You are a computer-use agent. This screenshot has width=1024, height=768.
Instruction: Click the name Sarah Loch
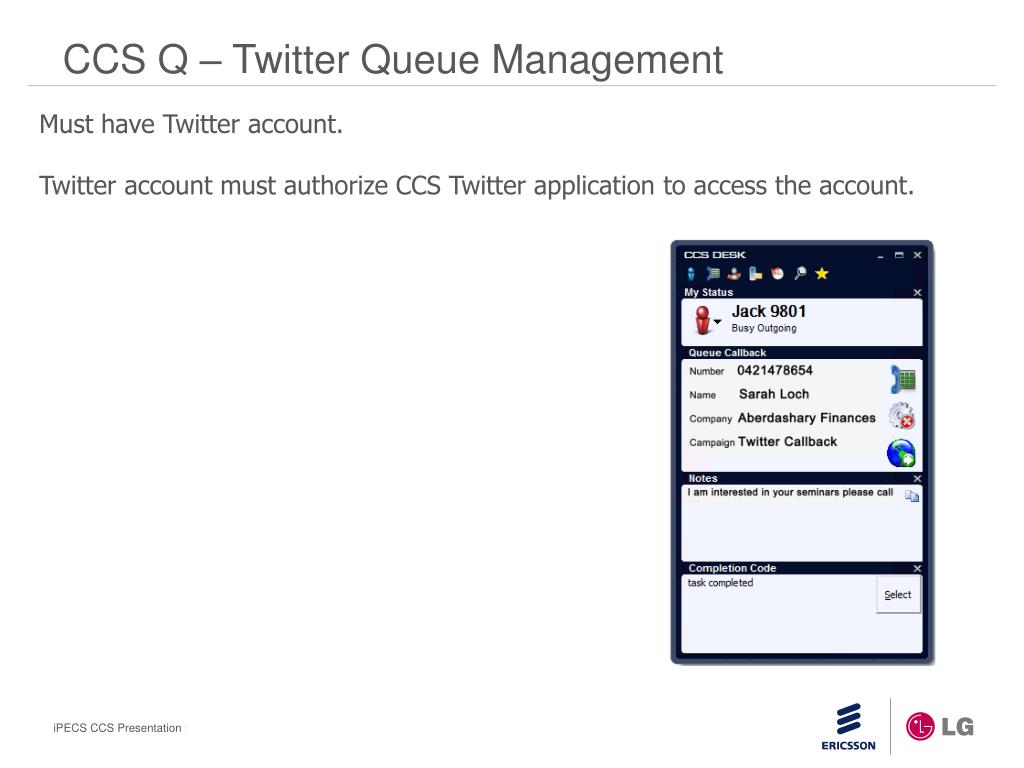click(x=774, y=394)
